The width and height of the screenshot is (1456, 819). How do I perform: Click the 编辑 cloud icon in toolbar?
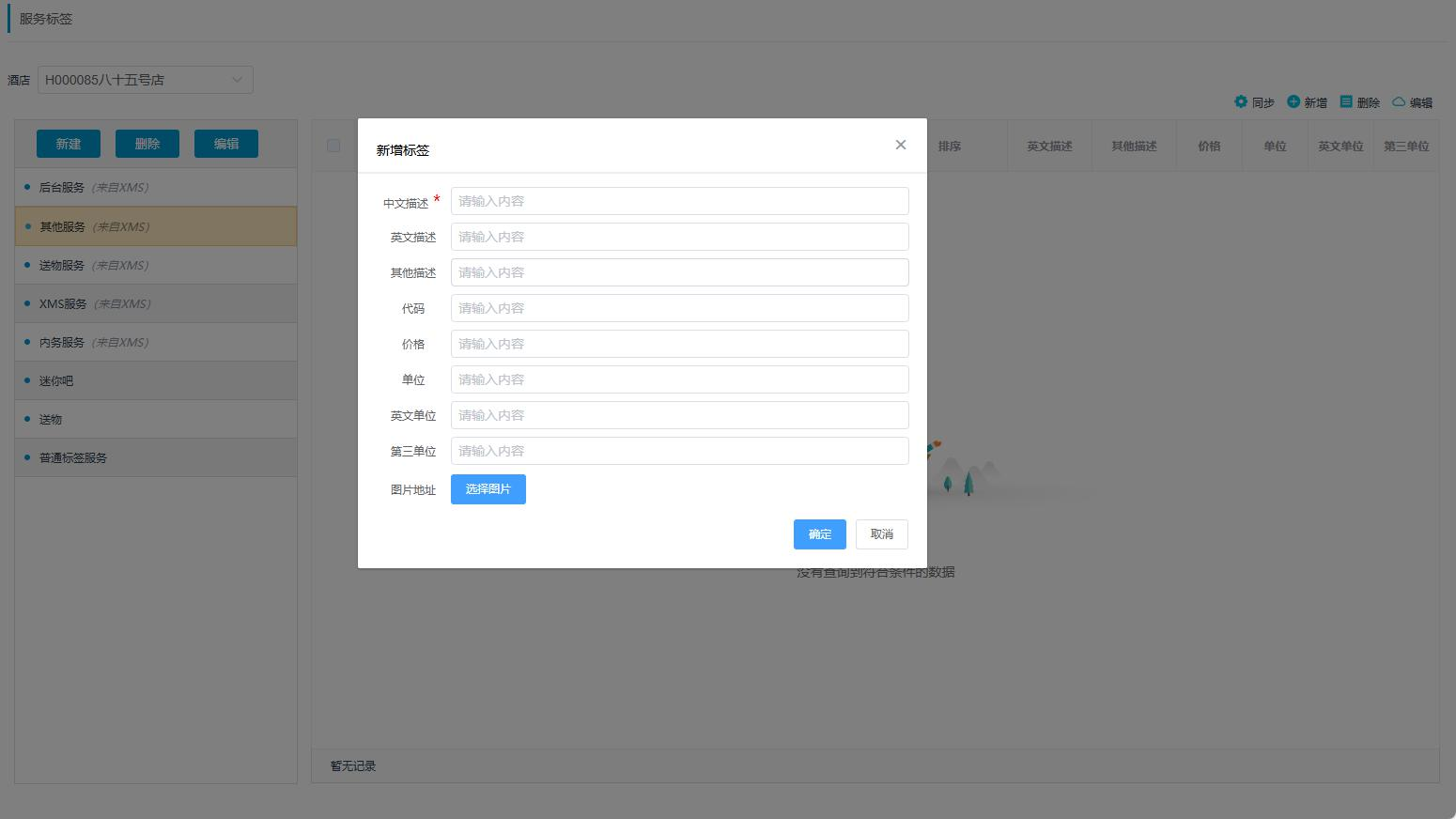[x=1399, y=101]
